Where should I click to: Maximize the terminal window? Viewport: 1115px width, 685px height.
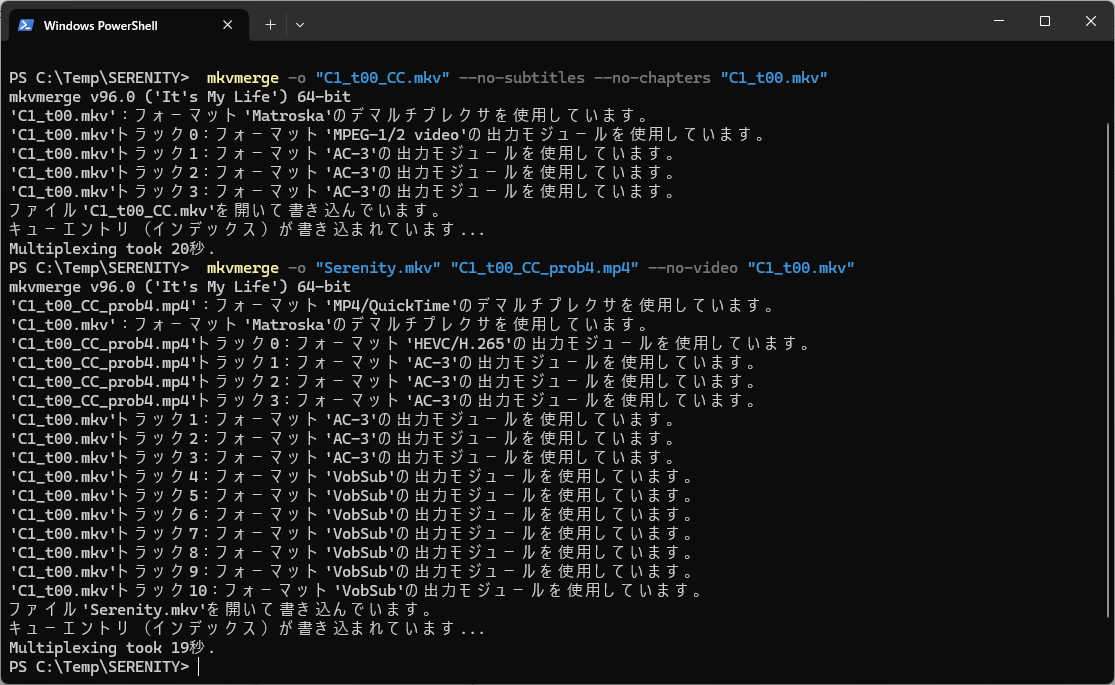1045,21
